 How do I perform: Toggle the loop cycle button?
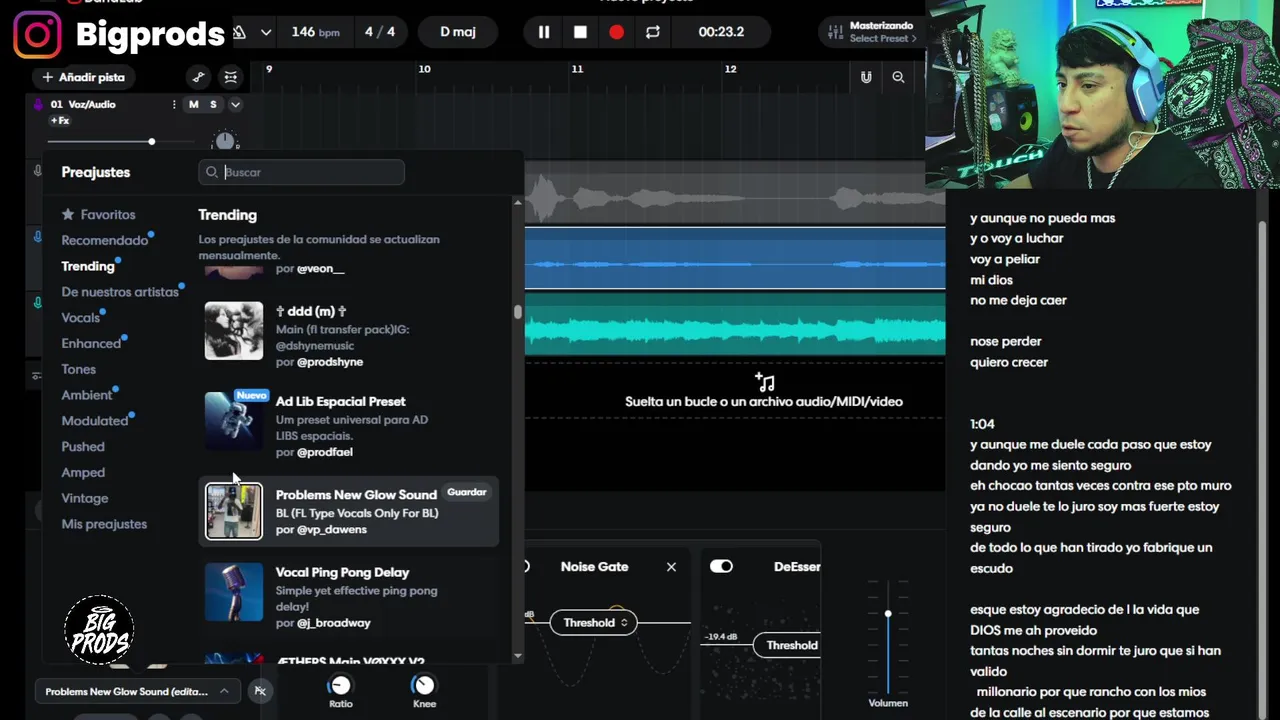pos(653,32)
